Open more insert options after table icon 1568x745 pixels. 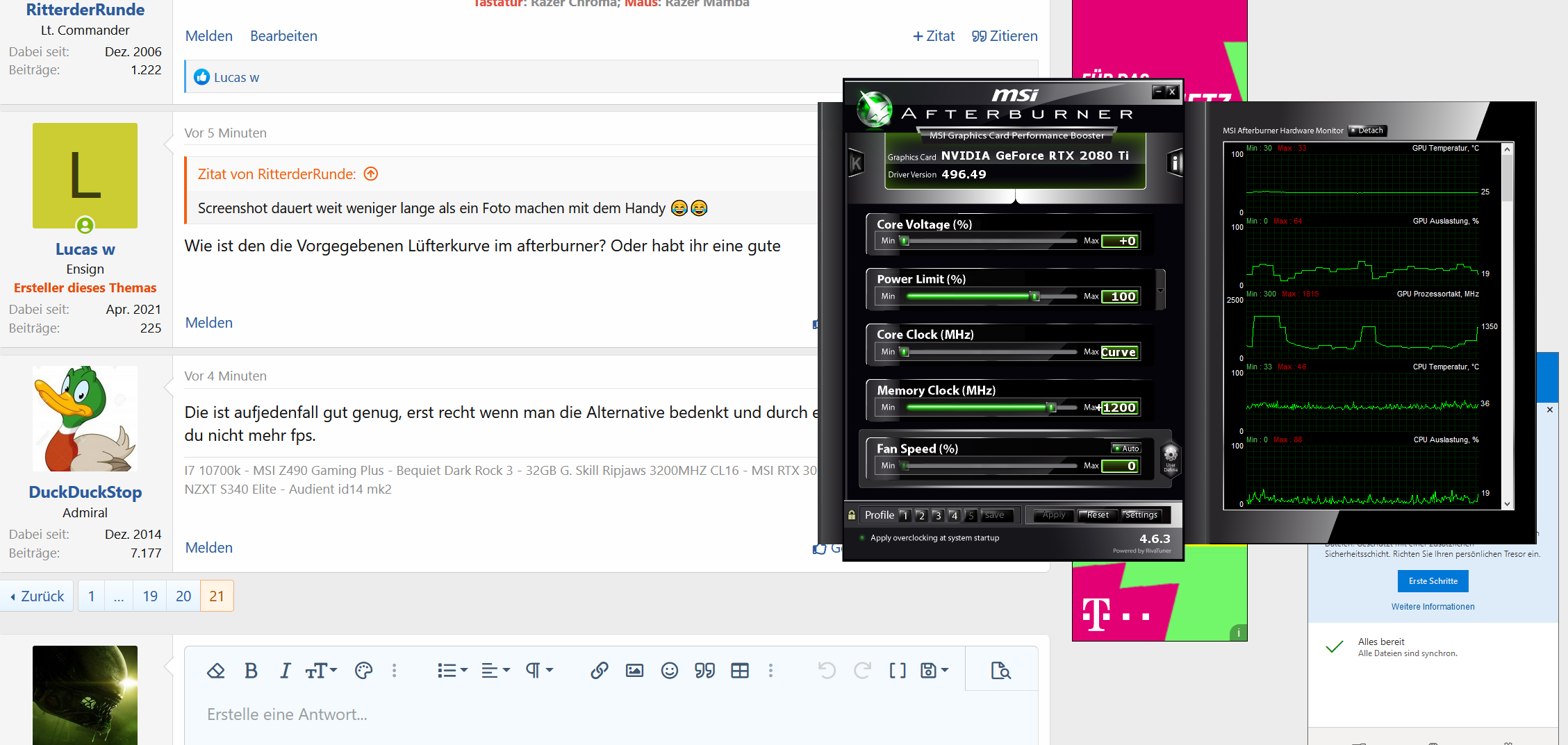pos(770,670)
